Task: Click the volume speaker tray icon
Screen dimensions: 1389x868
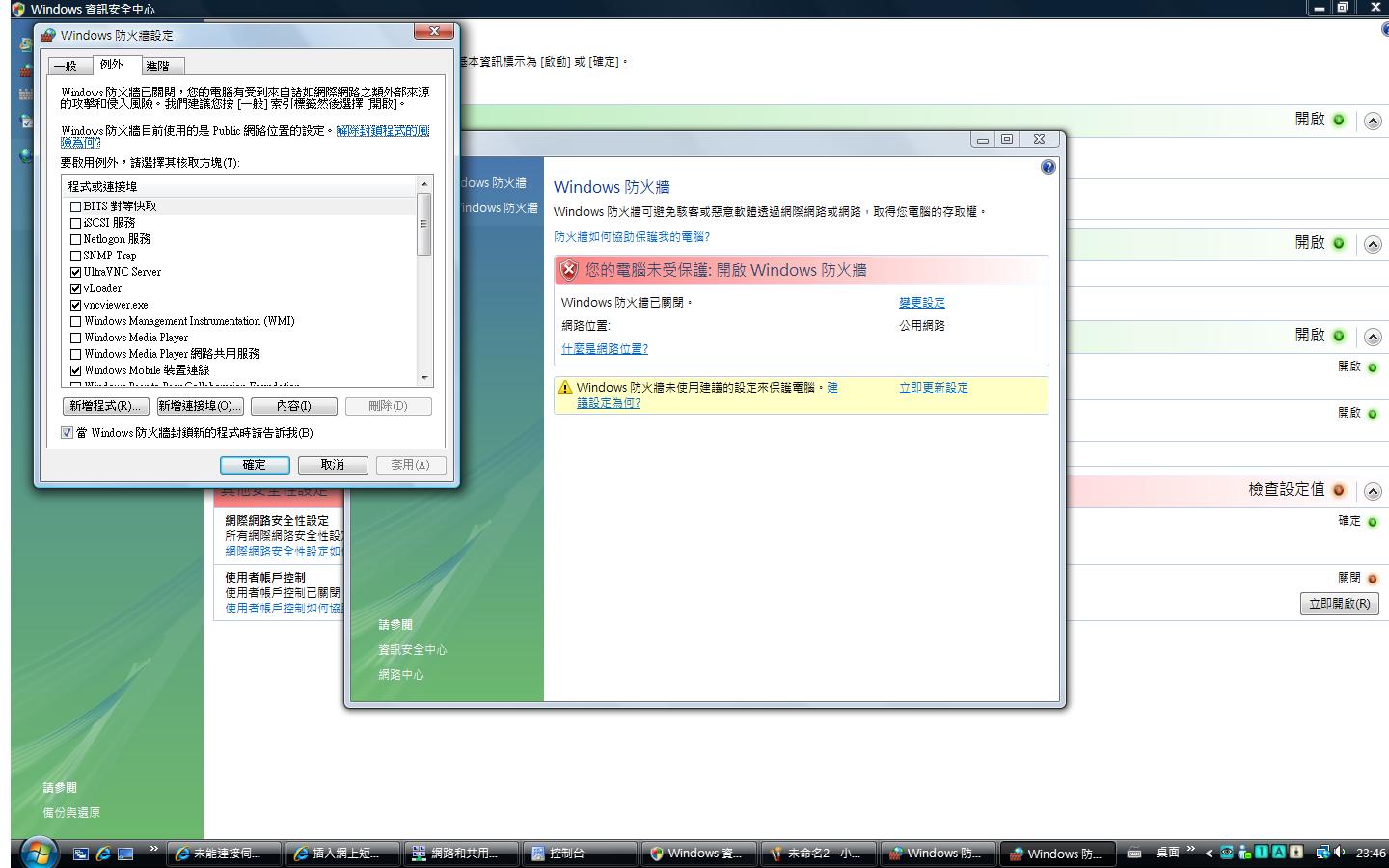Action: [1340, 853]
